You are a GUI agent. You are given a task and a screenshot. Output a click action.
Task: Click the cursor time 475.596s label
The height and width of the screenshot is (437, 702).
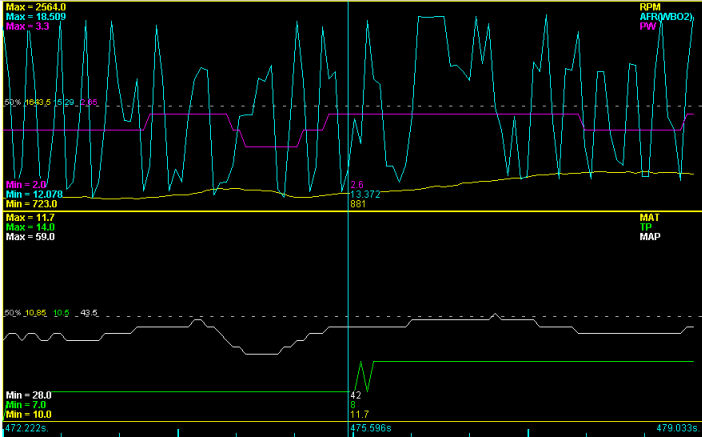pyautogui.click(x=371, y=427)
